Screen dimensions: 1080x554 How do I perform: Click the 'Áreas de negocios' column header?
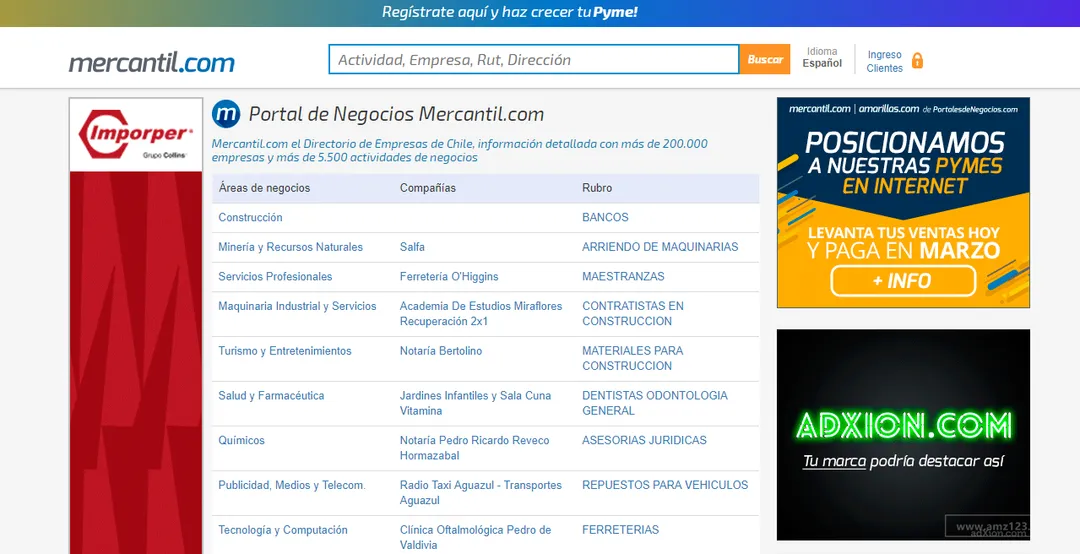point(264,188)
